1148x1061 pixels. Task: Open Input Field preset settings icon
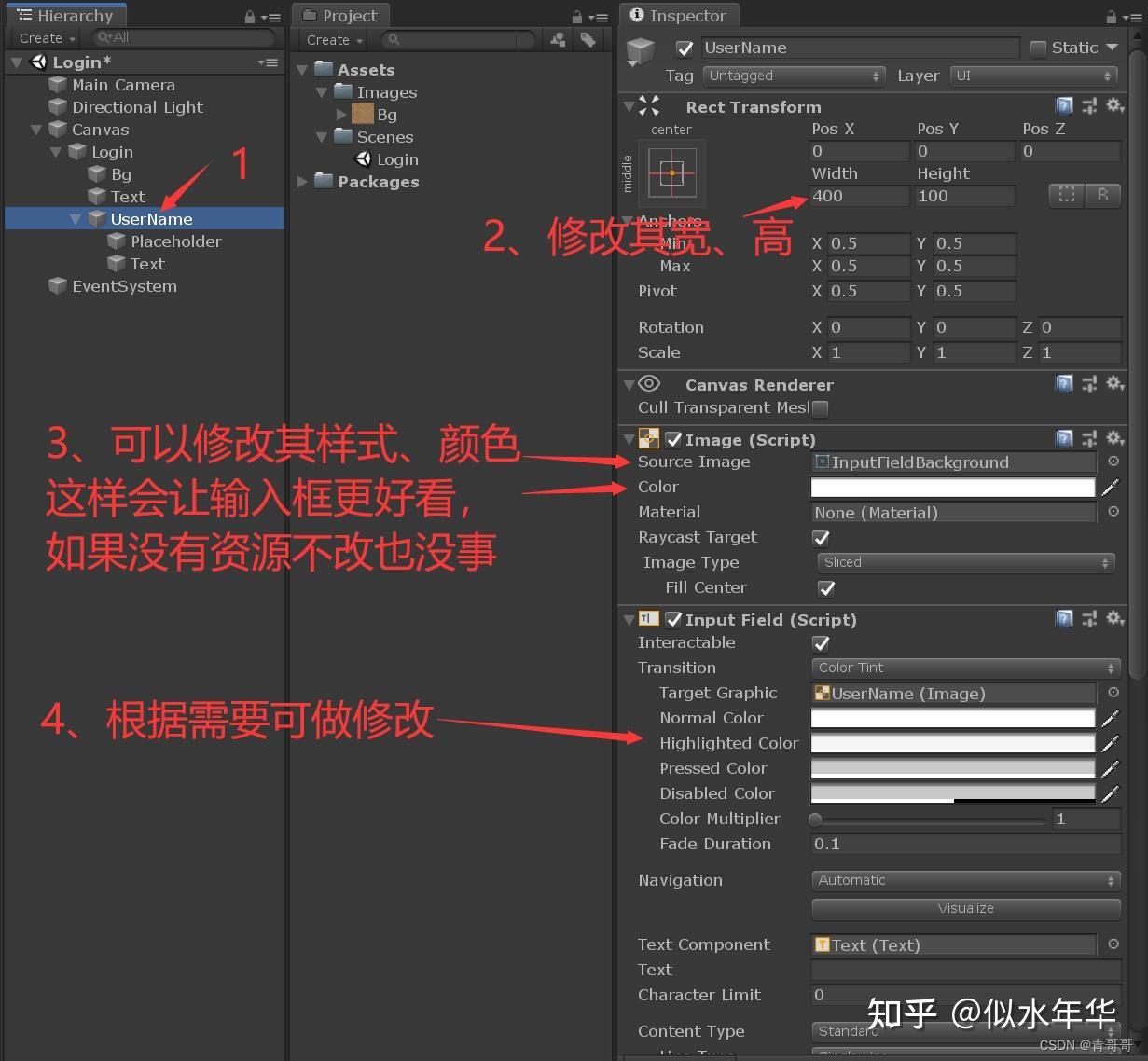point(1089,618)
